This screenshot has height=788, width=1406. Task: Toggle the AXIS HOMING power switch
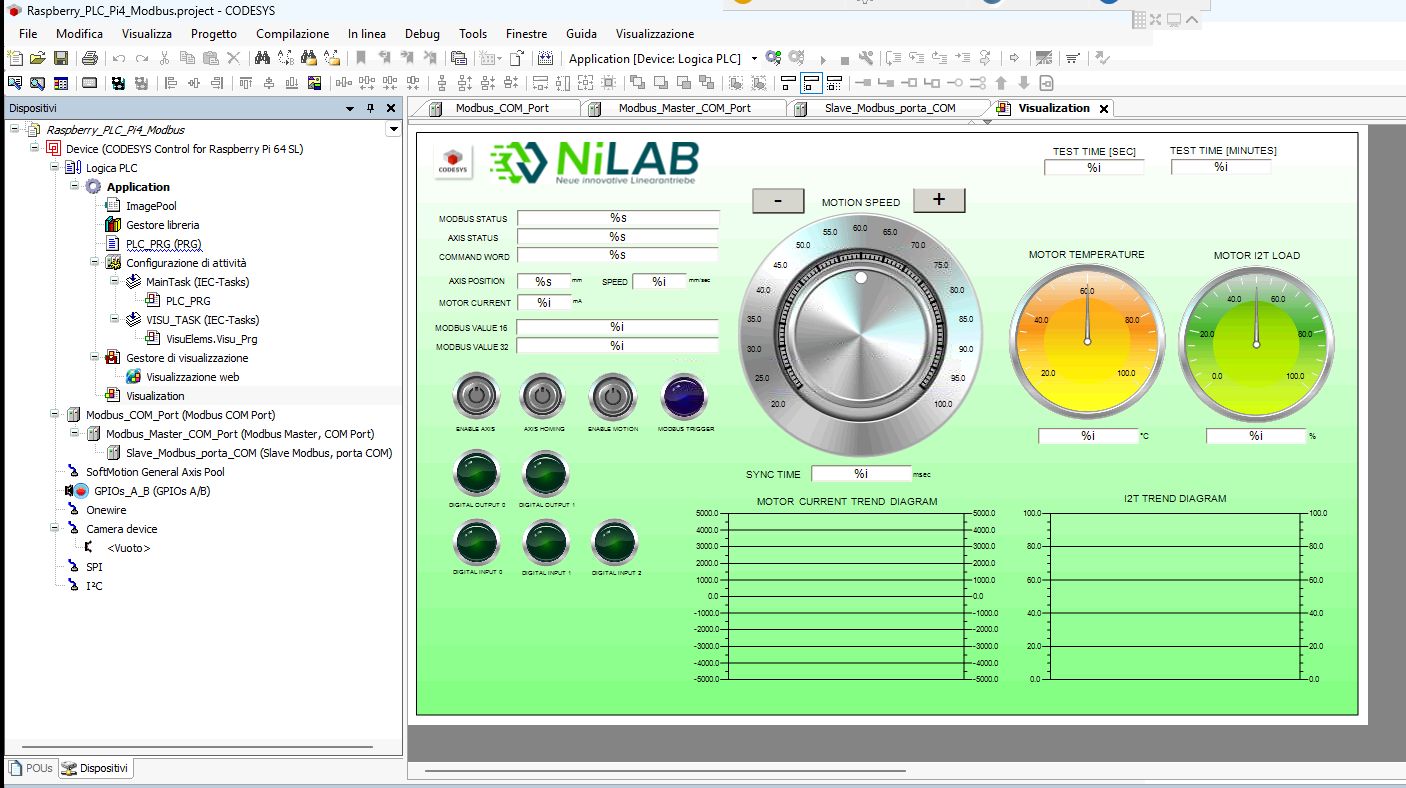[544, 397]
